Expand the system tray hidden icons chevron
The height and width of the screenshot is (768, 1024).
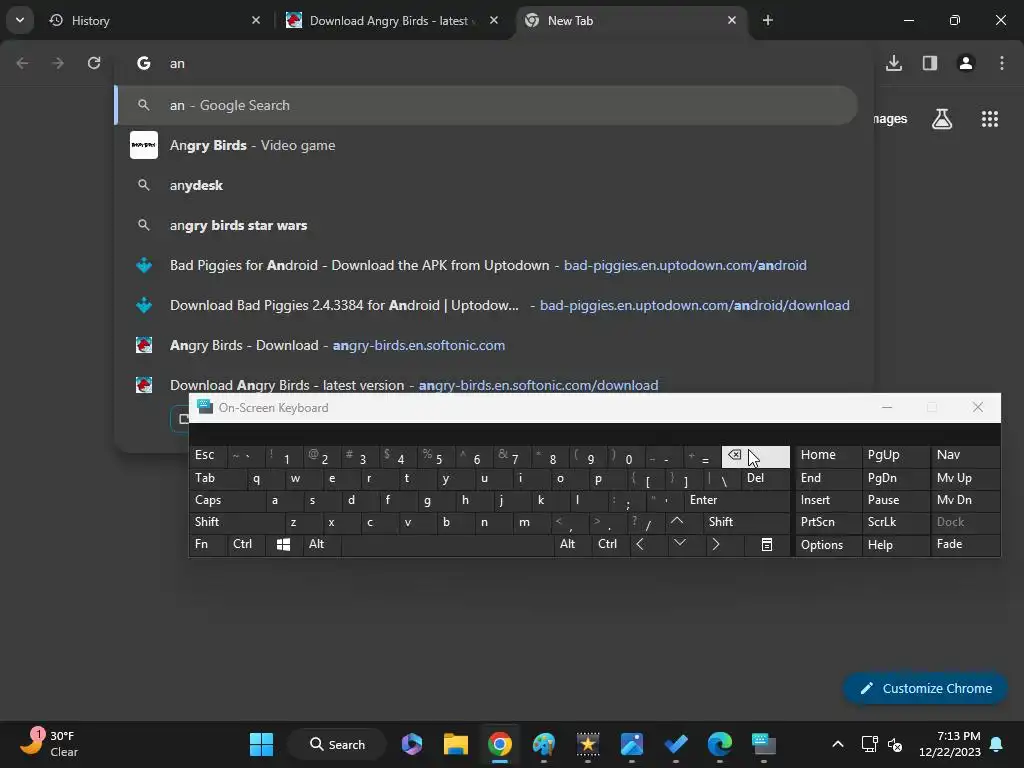[x=838, y=744]
